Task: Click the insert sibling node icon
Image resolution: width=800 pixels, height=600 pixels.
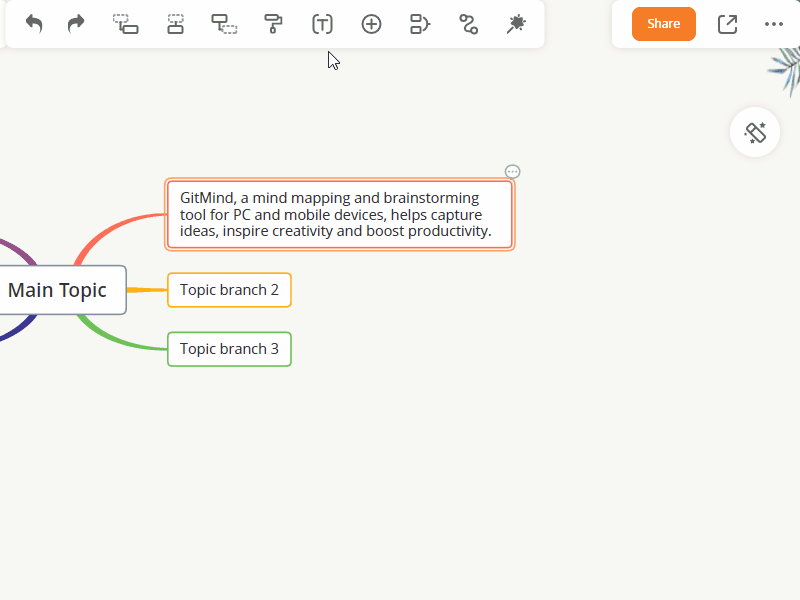Action: (175, 24)
